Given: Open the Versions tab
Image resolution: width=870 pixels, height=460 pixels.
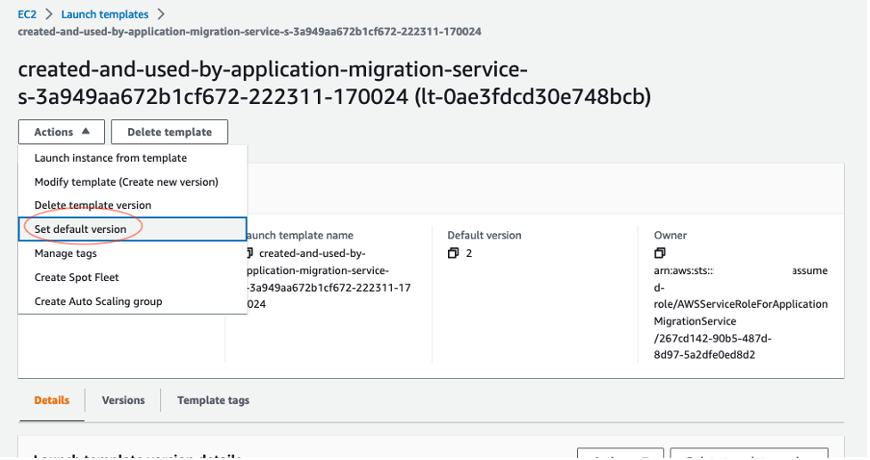Looking at the screenshot, I should click(123, 400).
